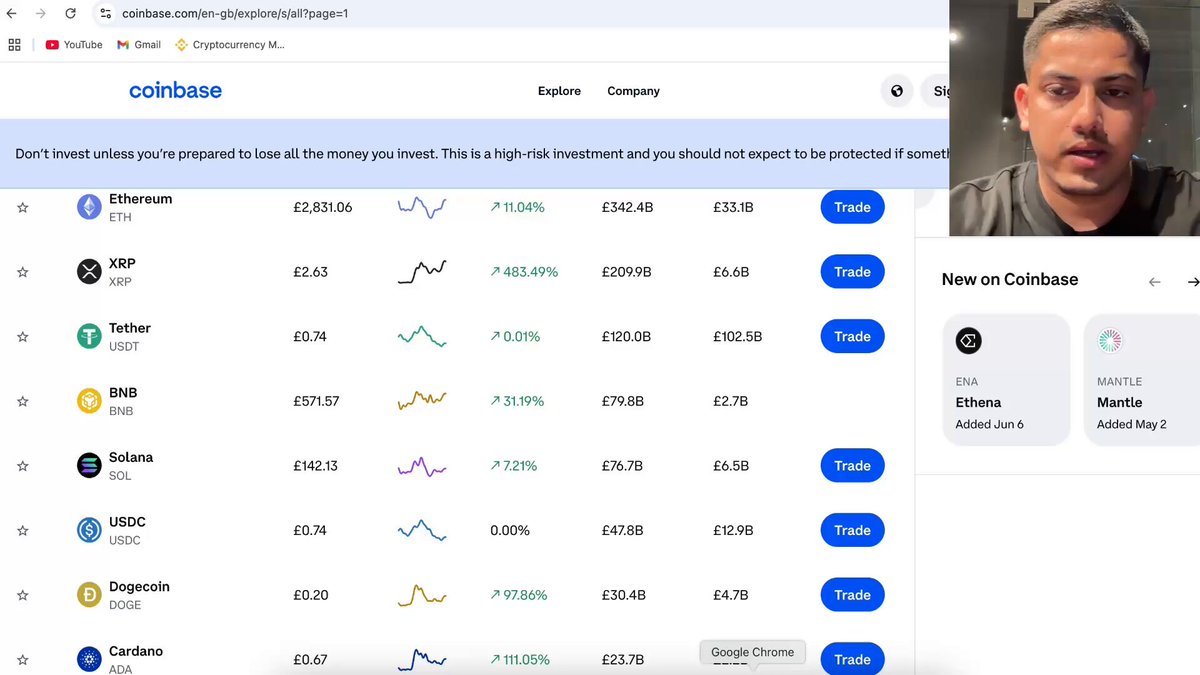Open the Company menu

coord(633,91)
